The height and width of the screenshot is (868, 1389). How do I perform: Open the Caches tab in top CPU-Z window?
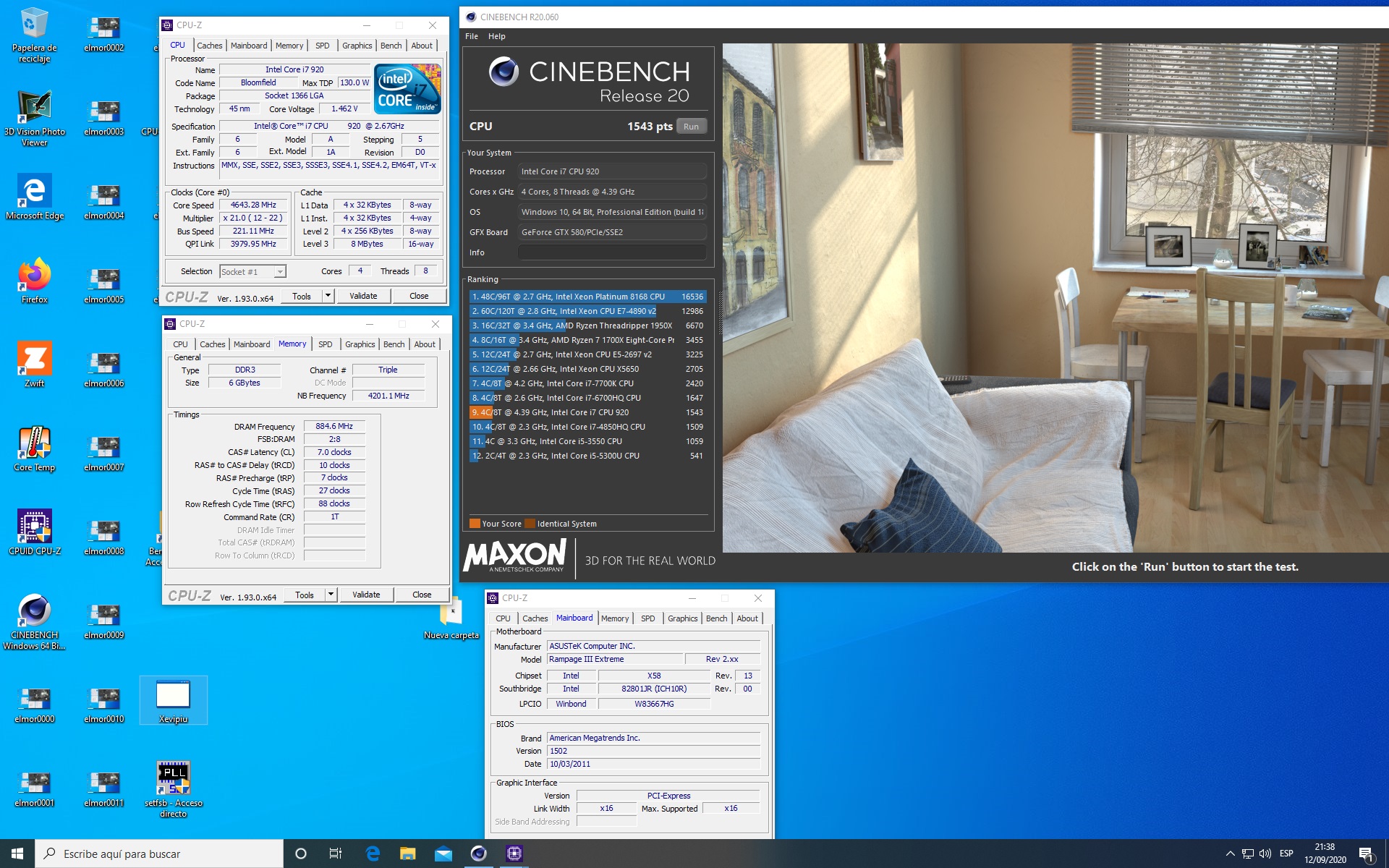click(x=210, y=46)
